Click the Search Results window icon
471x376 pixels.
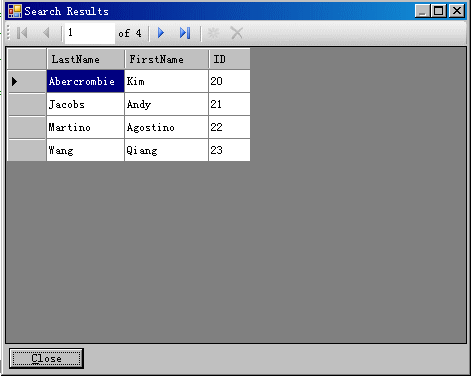point(15,11)
